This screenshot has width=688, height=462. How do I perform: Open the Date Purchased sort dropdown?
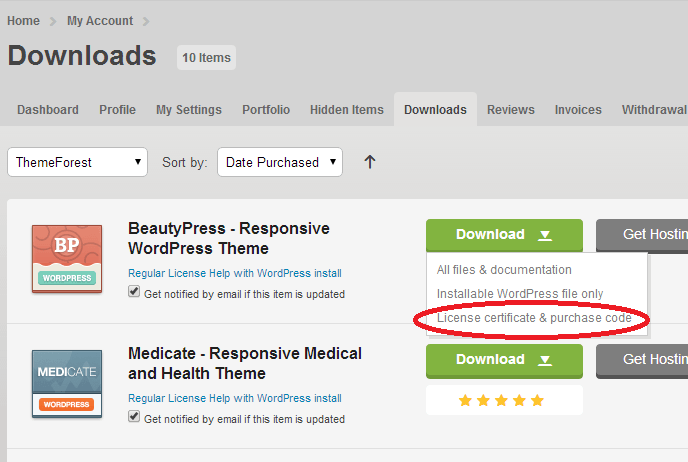coord(280,162)
